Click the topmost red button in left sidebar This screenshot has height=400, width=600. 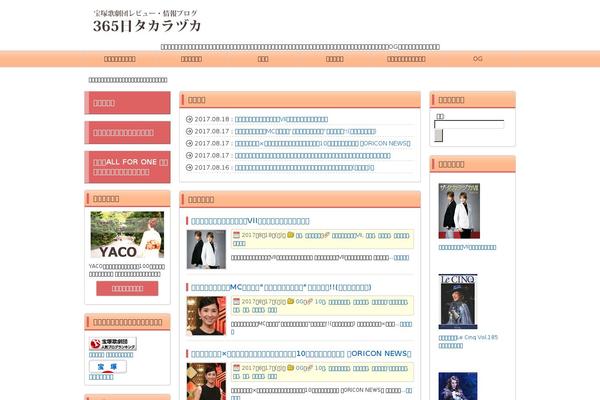[127, 103]
